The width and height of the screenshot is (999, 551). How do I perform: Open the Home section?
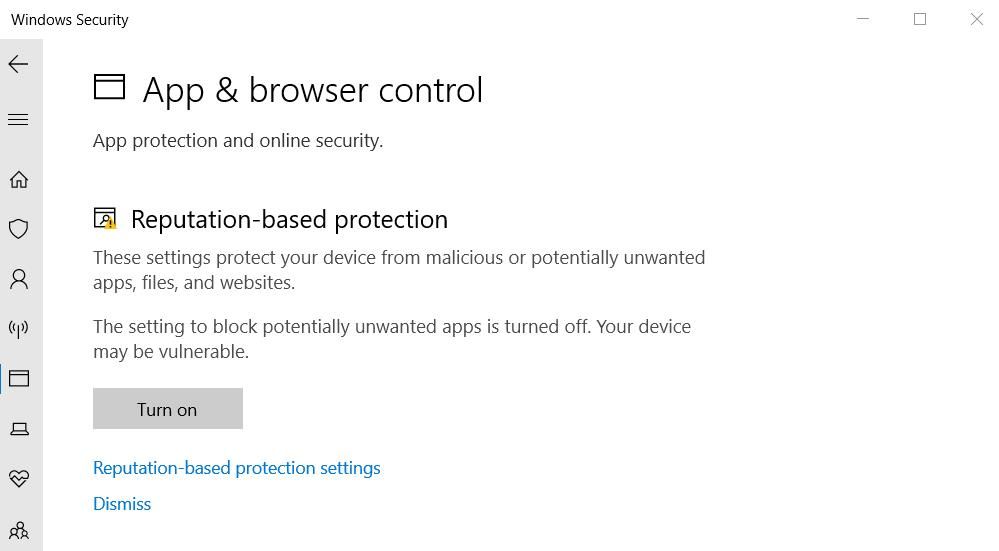tap(18, 180)
